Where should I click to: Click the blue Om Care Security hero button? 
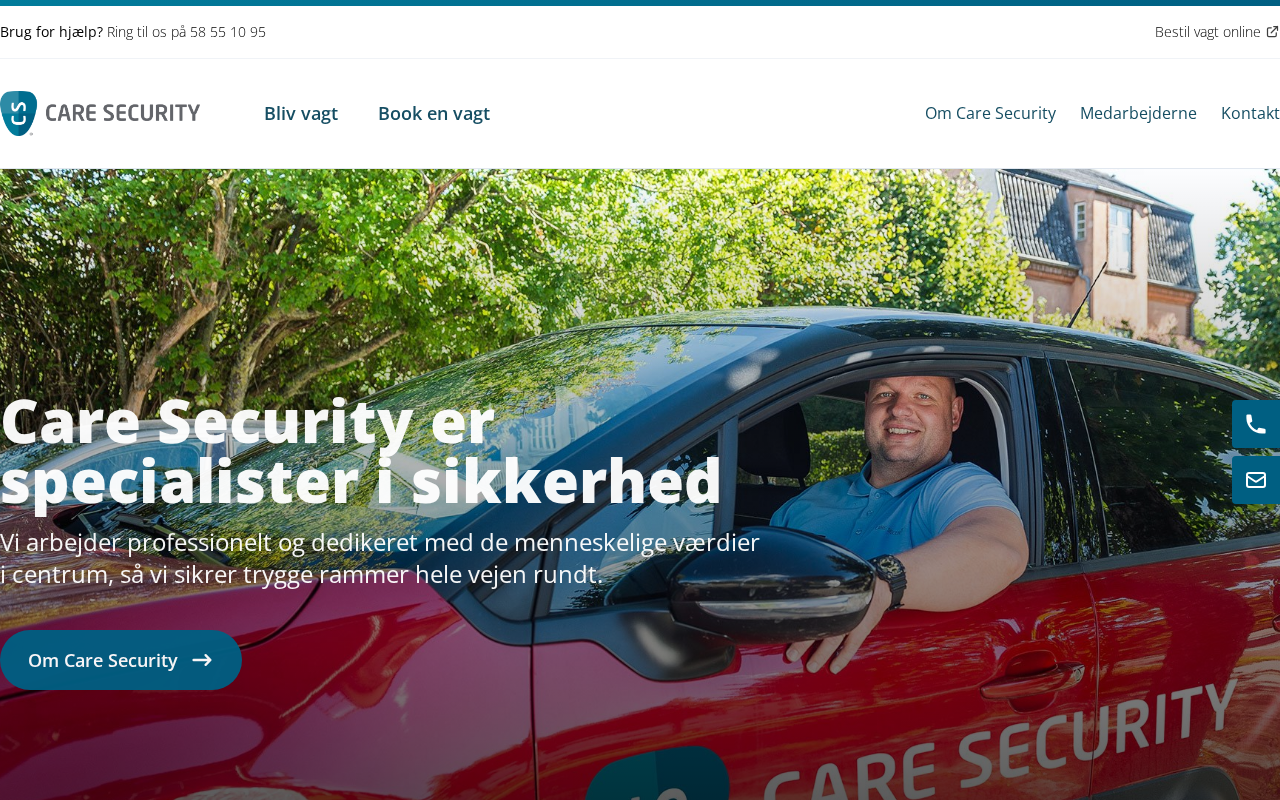121,660
